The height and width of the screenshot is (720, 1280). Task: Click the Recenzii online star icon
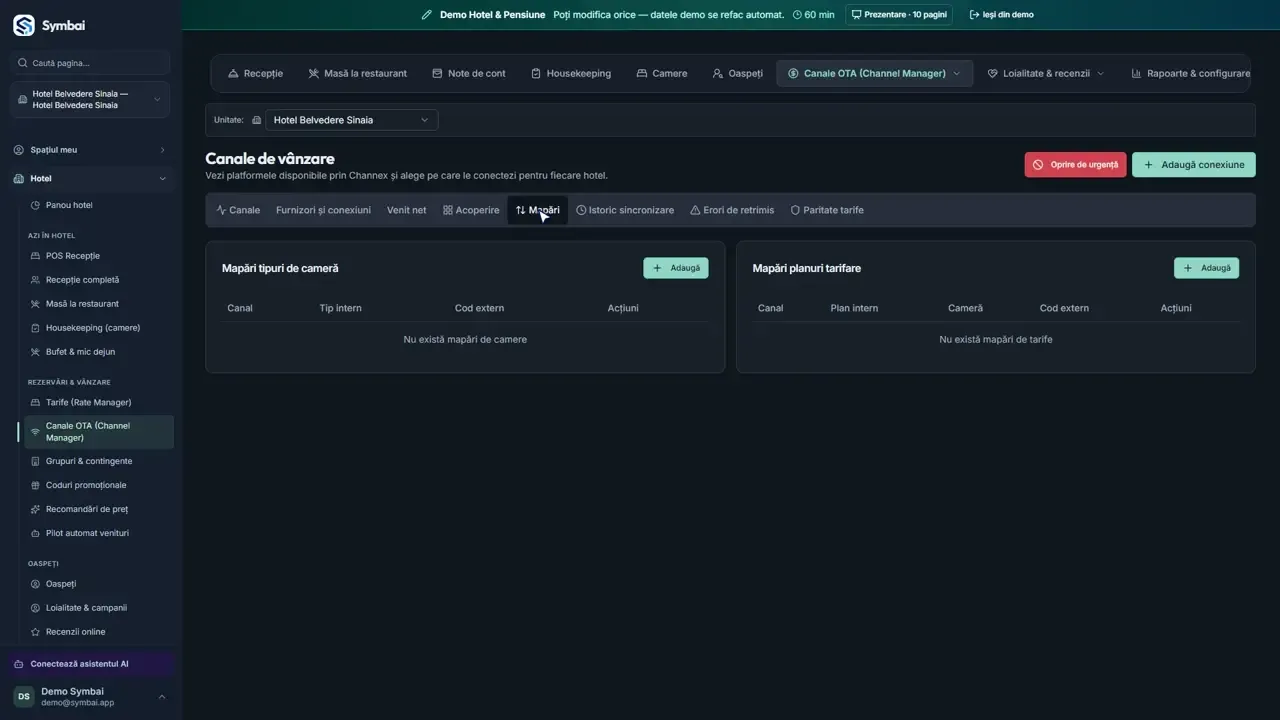tap(36, 632)
